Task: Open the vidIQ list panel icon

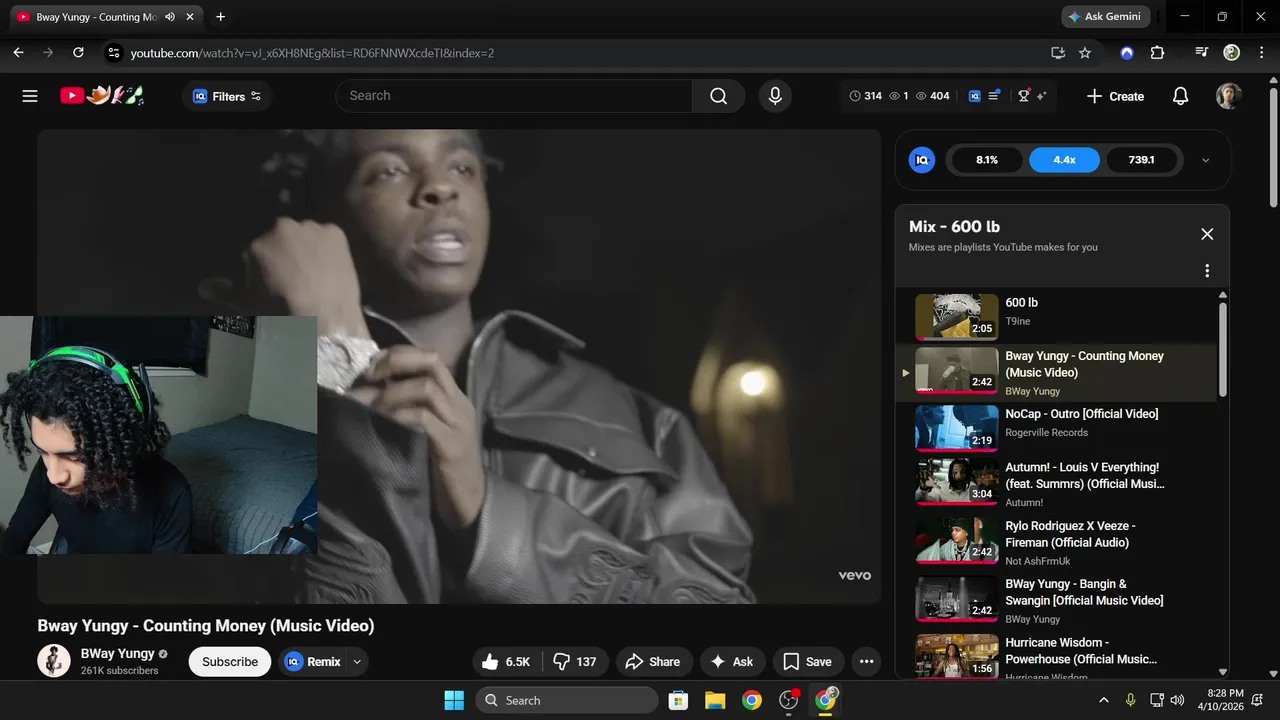Action: point(994,96)
